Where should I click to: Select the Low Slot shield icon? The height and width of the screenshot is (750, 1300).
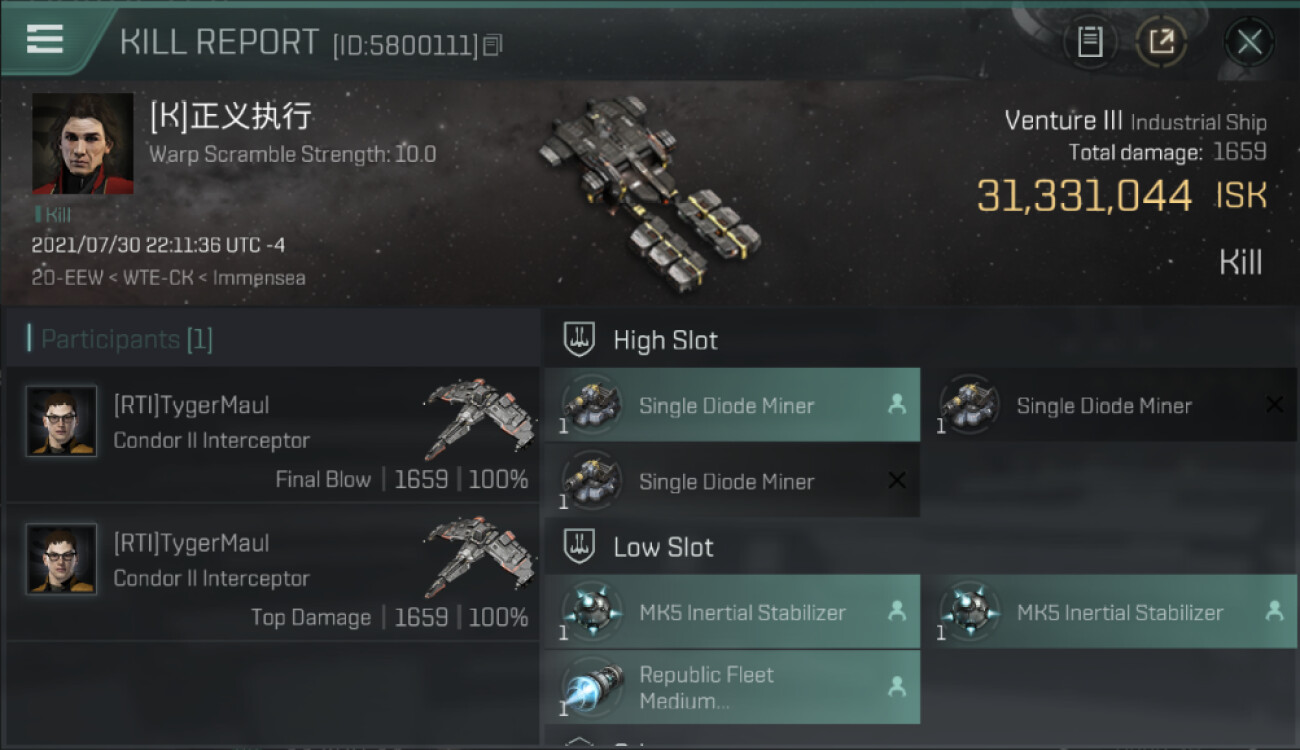[x=580, y=547]
